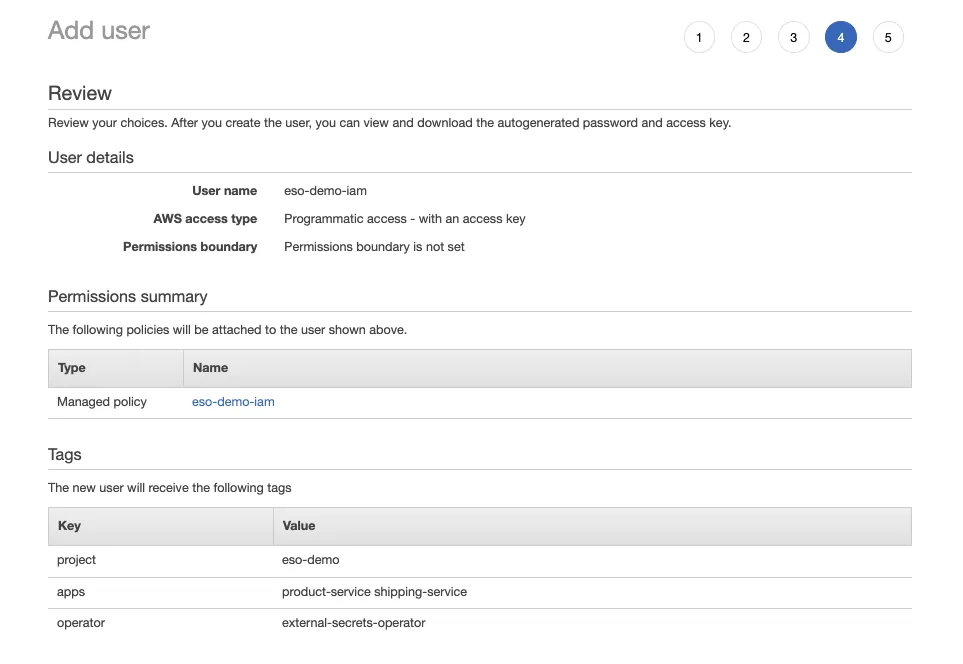This screenshot has height=664, width=963.
Task: Select the project tag row
Action: 76,560
